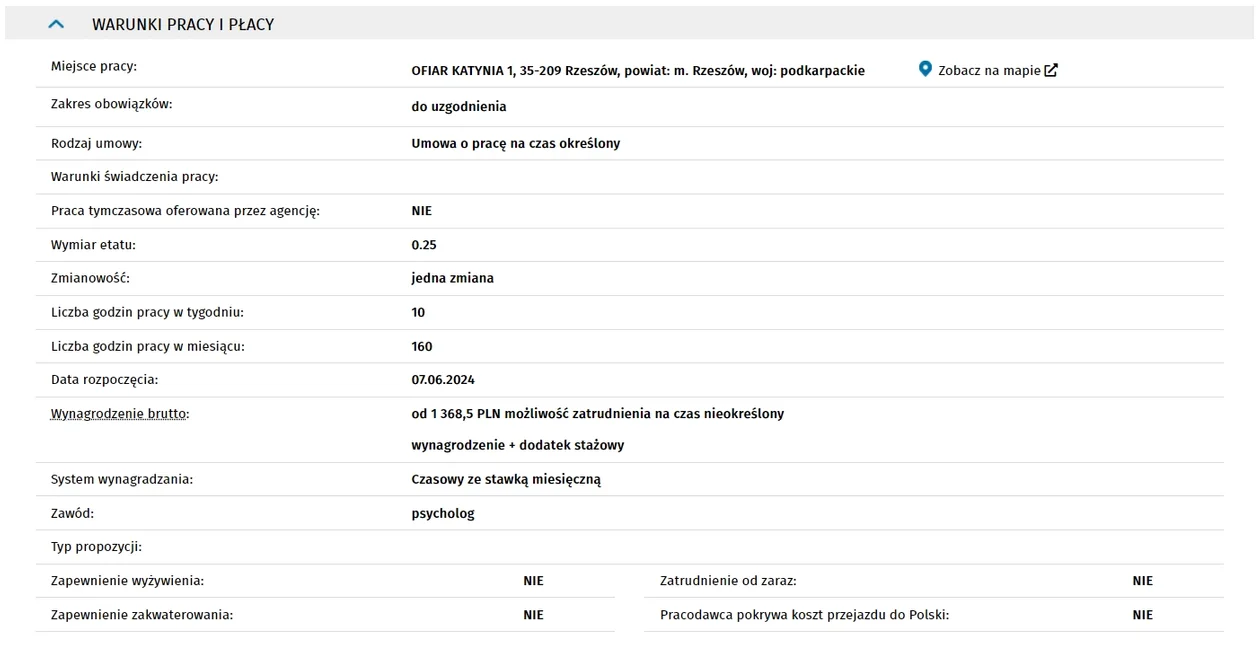The width and height of the screenshot is (1260, 654).
Task: Click the start date 07.06.2024
Action: 443,380
